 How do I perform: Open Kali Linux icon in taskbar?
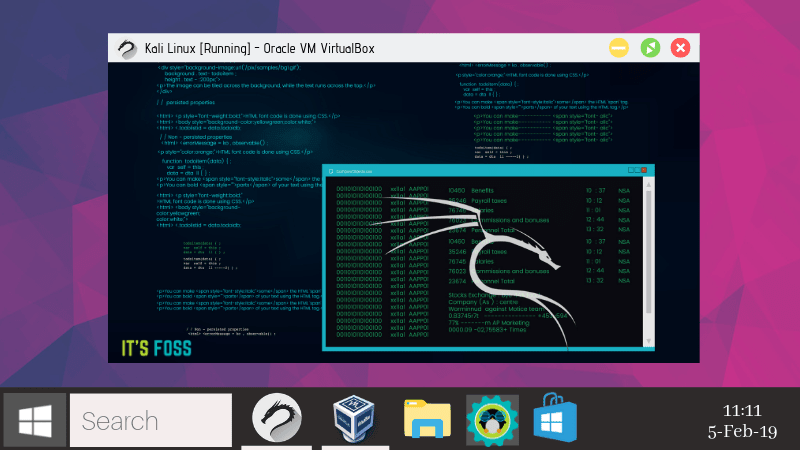[x=277, y=419]
